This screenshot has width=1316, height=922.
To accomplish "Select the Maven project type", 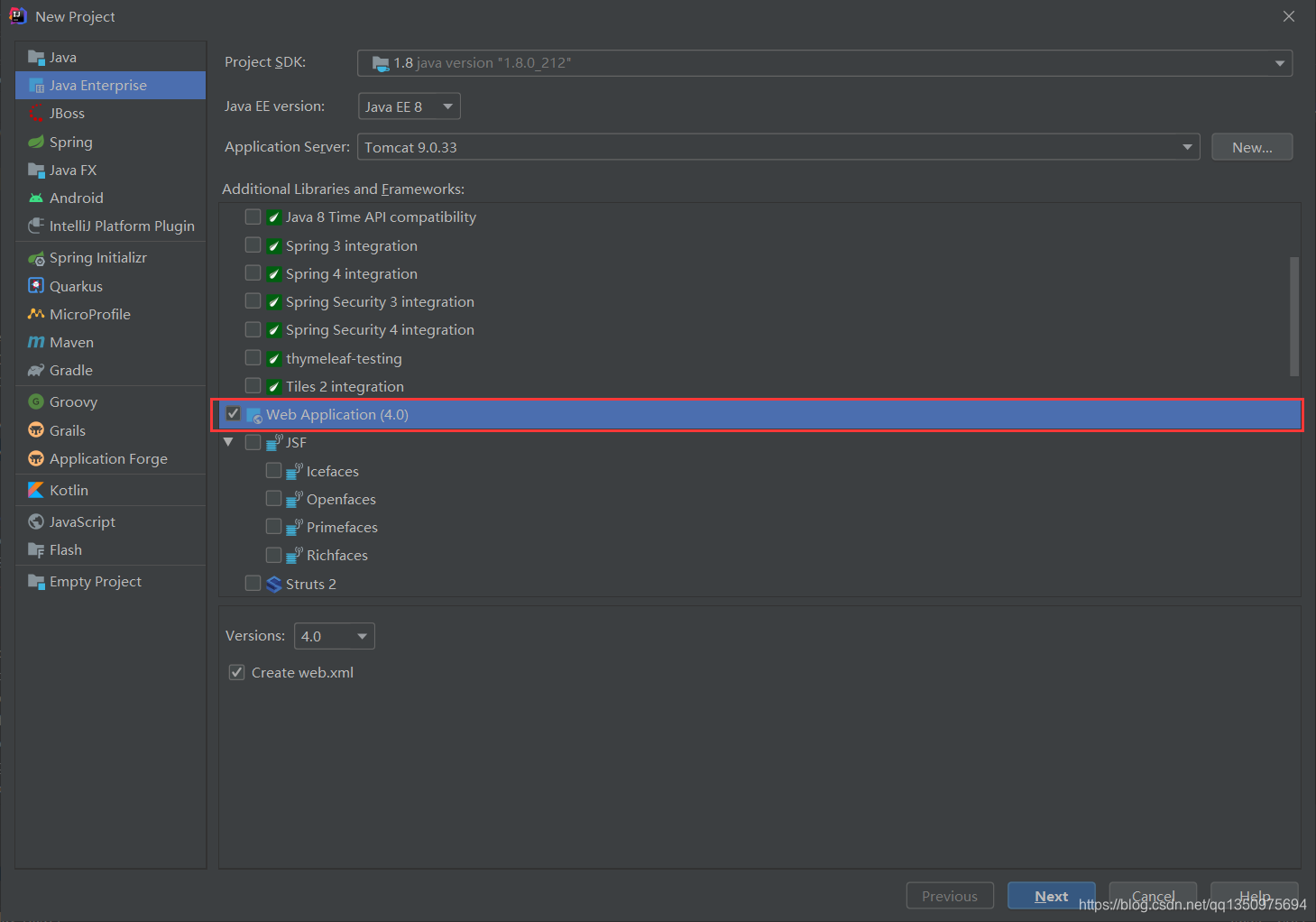I will click(111, 342).
